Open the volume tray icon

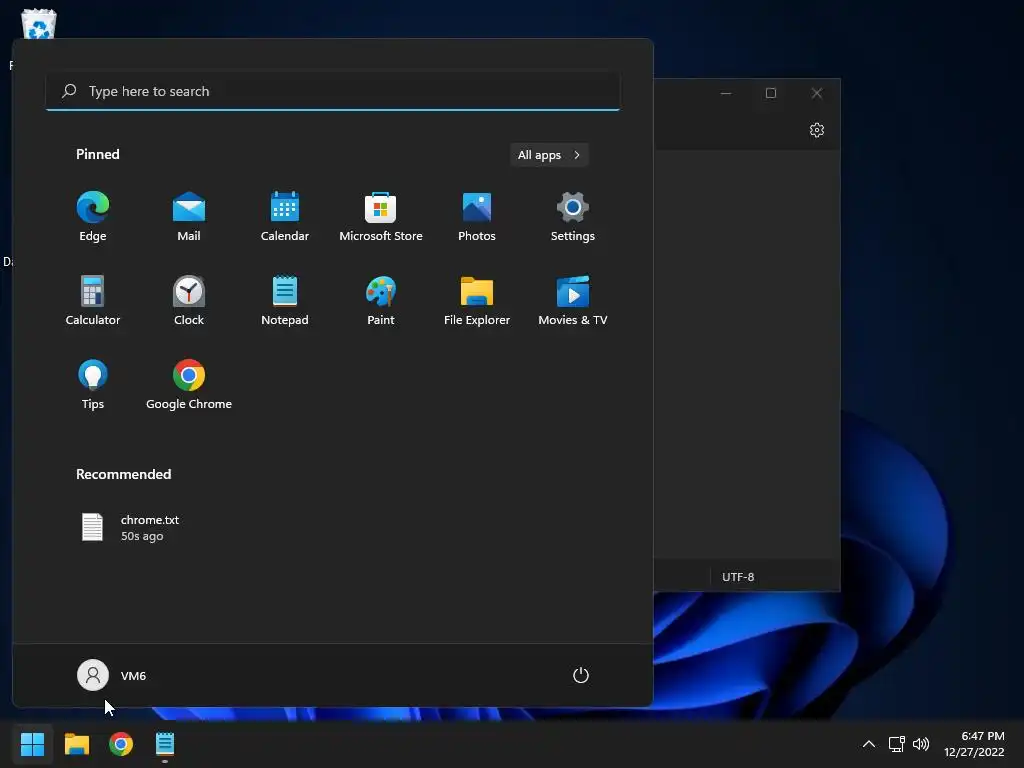[x=921, y=744]
